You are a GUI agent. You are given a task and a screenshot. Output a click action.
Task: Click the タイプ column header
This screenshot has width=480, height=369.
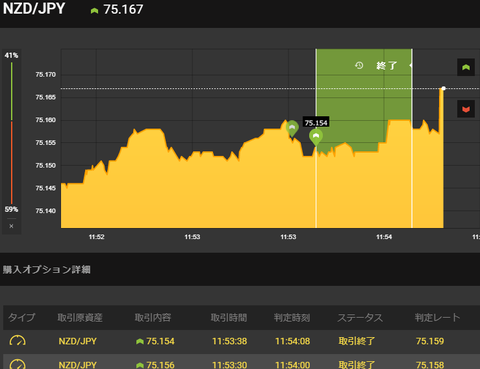point(21,317)
